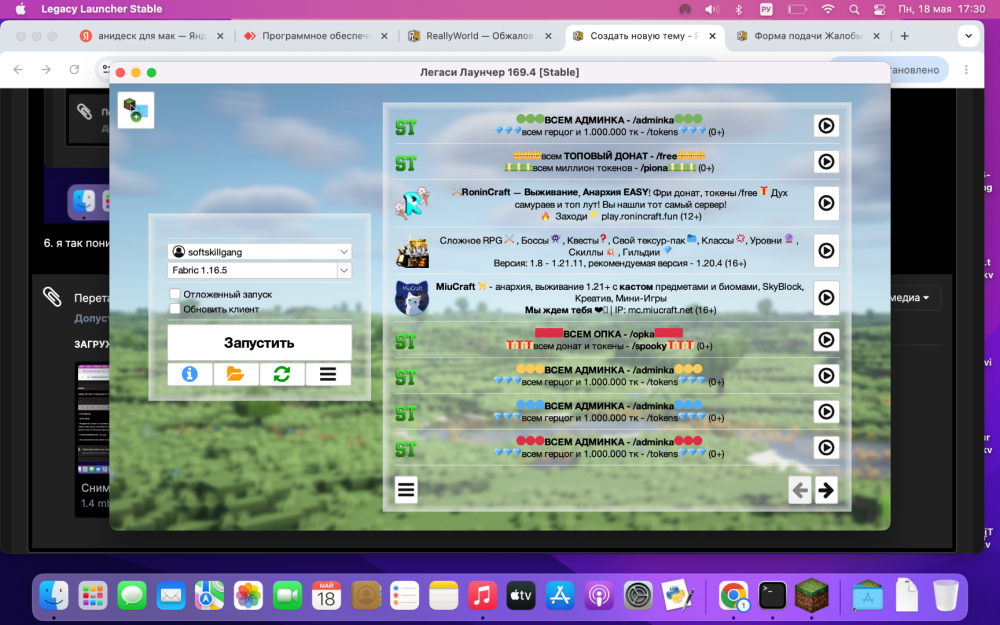Play ВСЕМ ОПКА server
This screenshot has width=1000, height=625.
[826, 340]
